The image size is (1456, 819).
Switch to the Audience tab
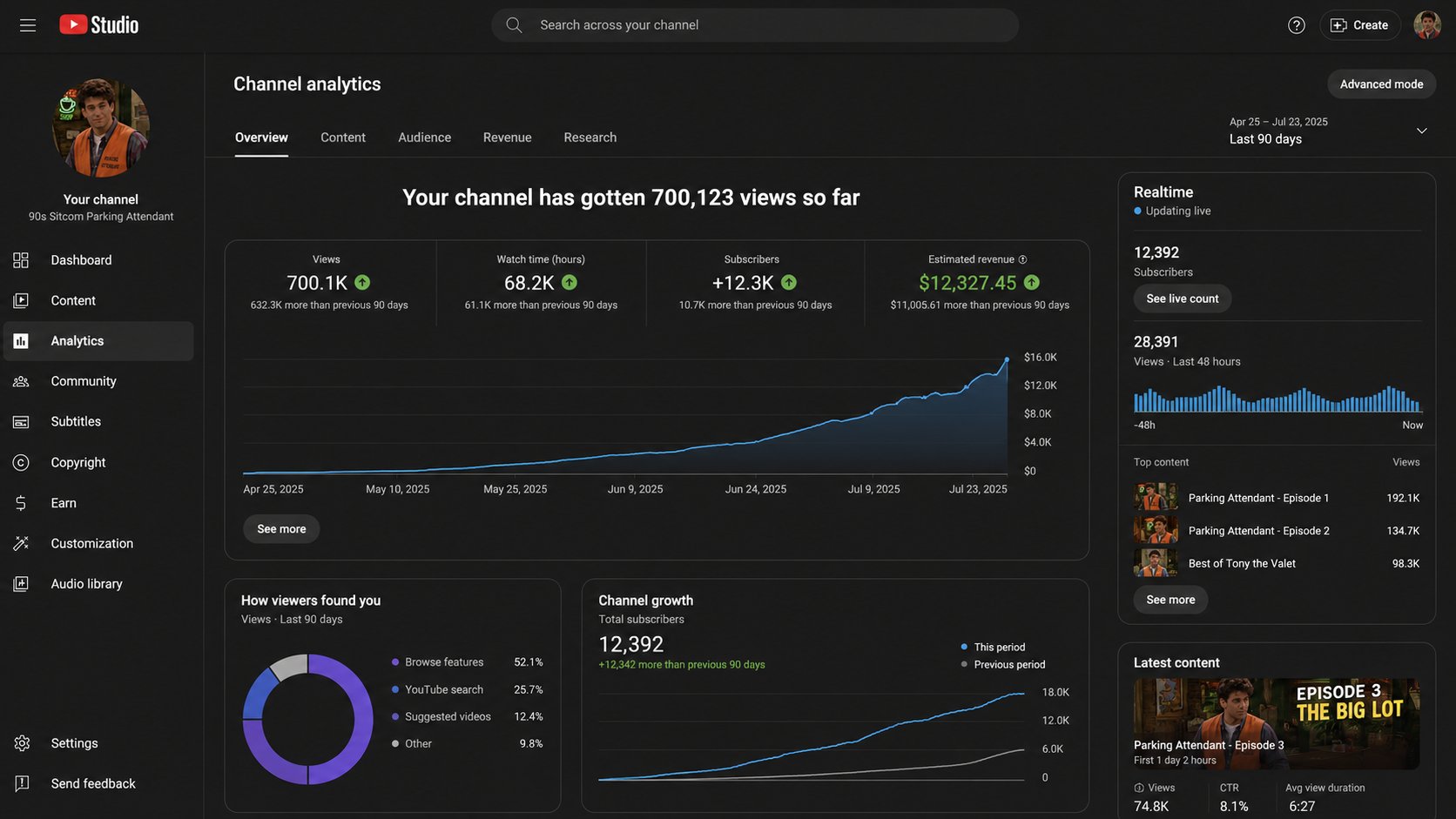coord(424,138)
